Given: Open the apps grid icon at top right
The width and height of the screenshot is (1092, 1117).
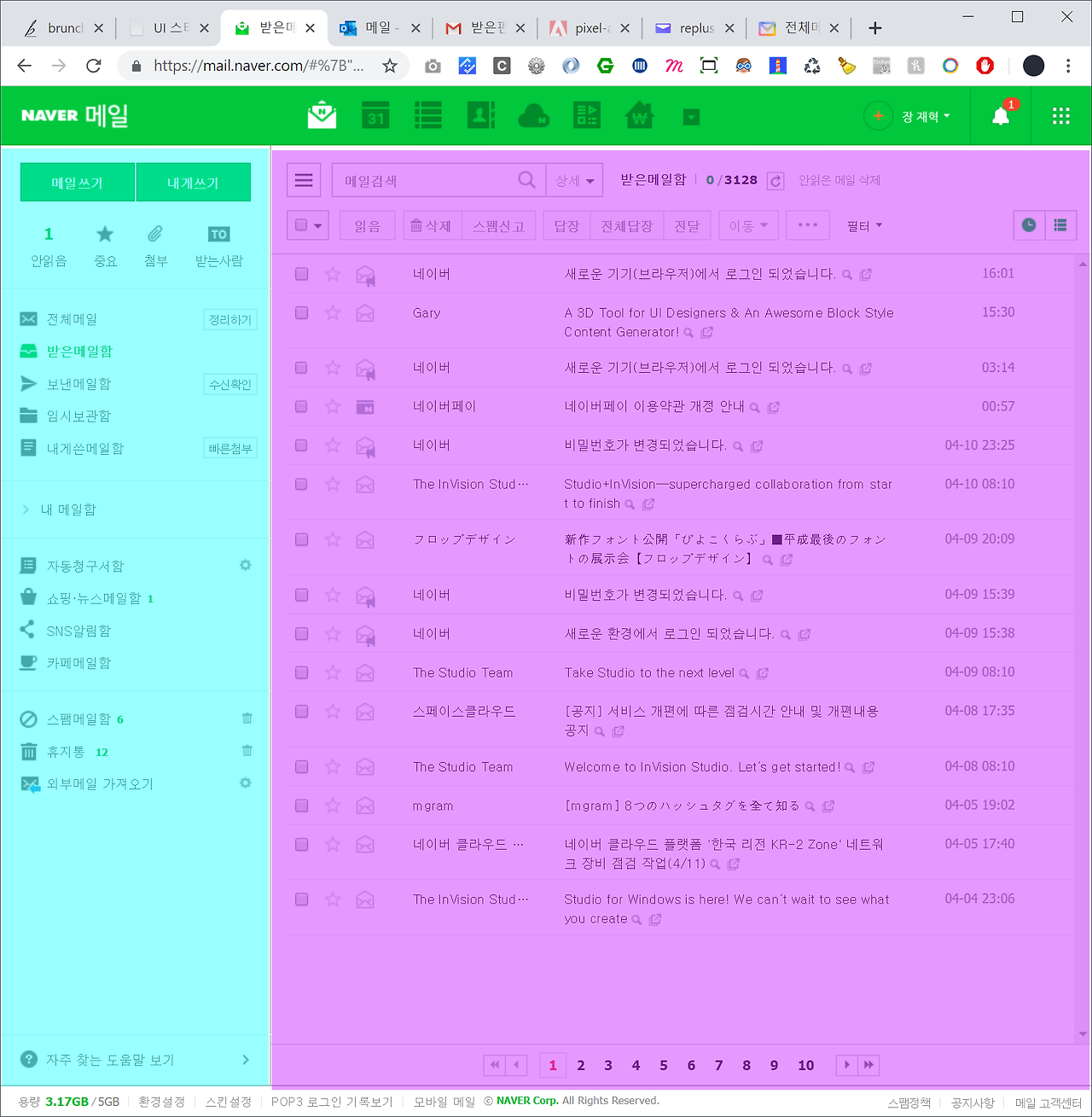Looking at the screenshot, I should click(1061, 116).
